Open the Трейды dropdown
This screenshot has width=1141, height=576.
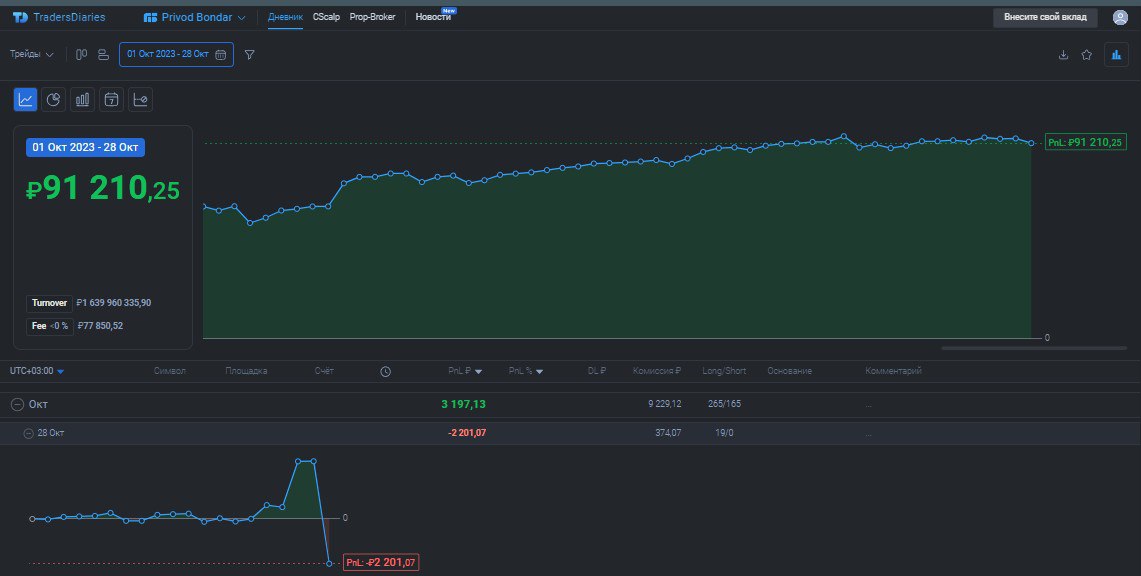pyautogui.click(x=31, y=55)
